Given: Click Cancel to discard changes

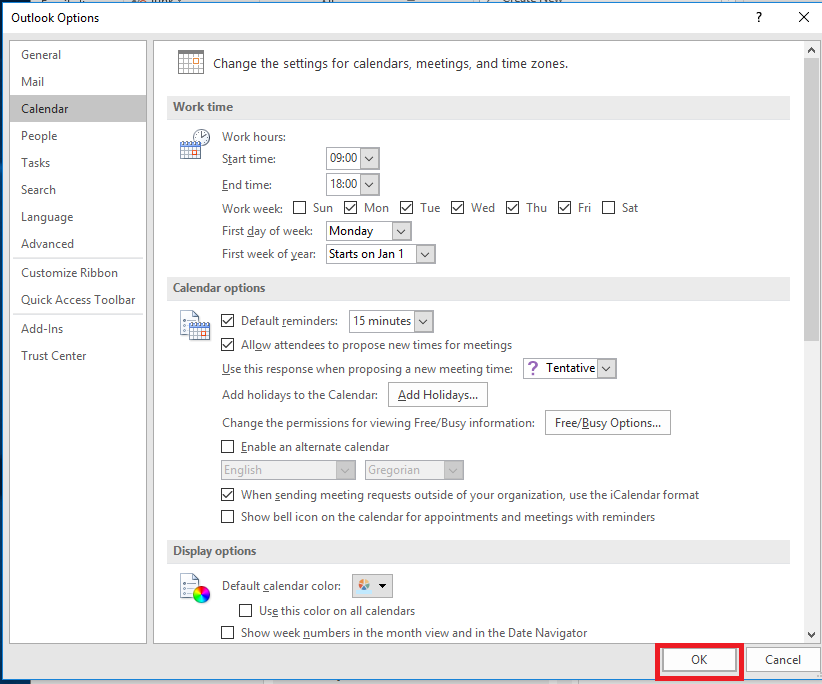Looking at the screenshot, I should [x=783, y=660].
